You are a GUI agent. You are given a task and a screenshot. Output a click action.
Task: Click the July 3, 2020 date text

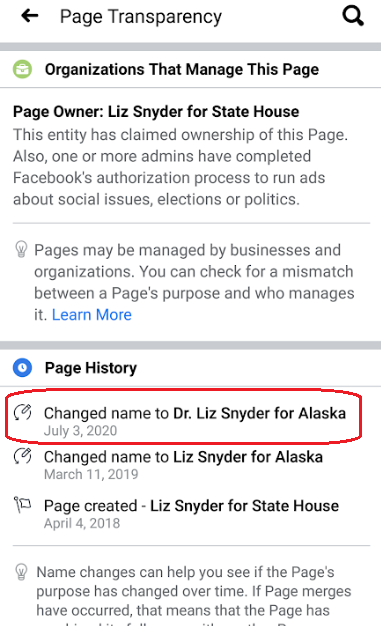coord(80,431)
